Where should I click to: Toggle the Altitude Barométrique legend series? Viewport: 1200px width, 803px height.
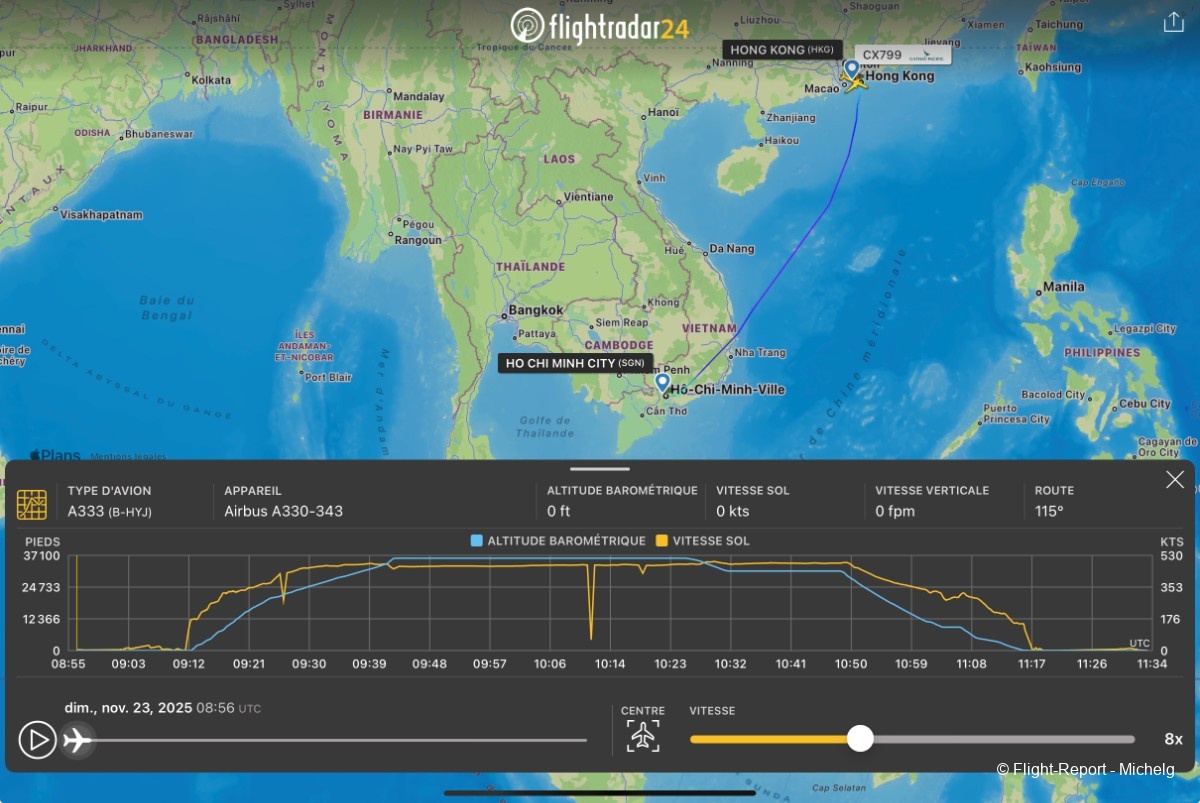tap(558, 541)
